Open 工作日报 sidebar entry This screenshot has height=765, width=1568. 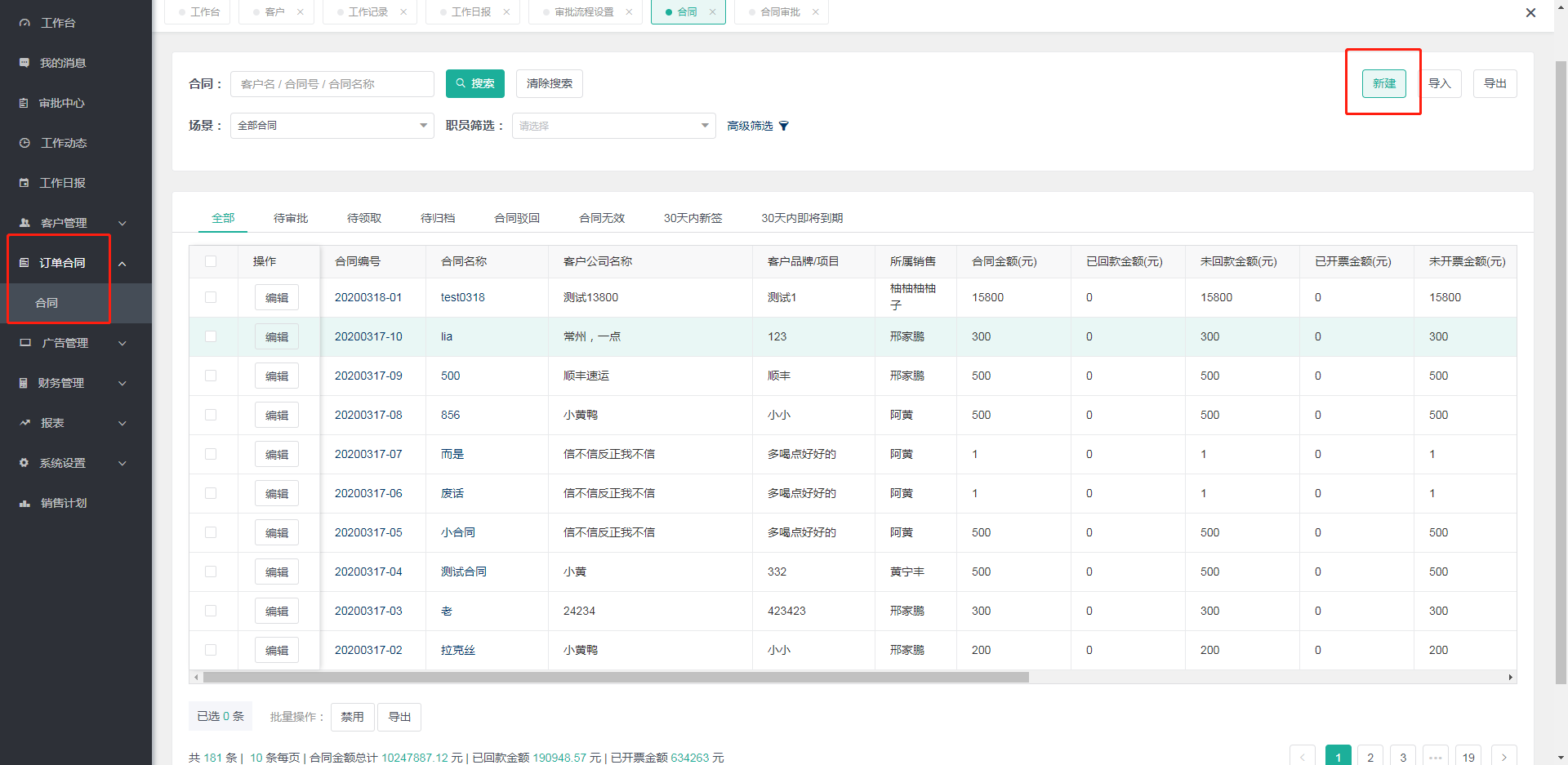pyautogui.click(x=62, y=183)
